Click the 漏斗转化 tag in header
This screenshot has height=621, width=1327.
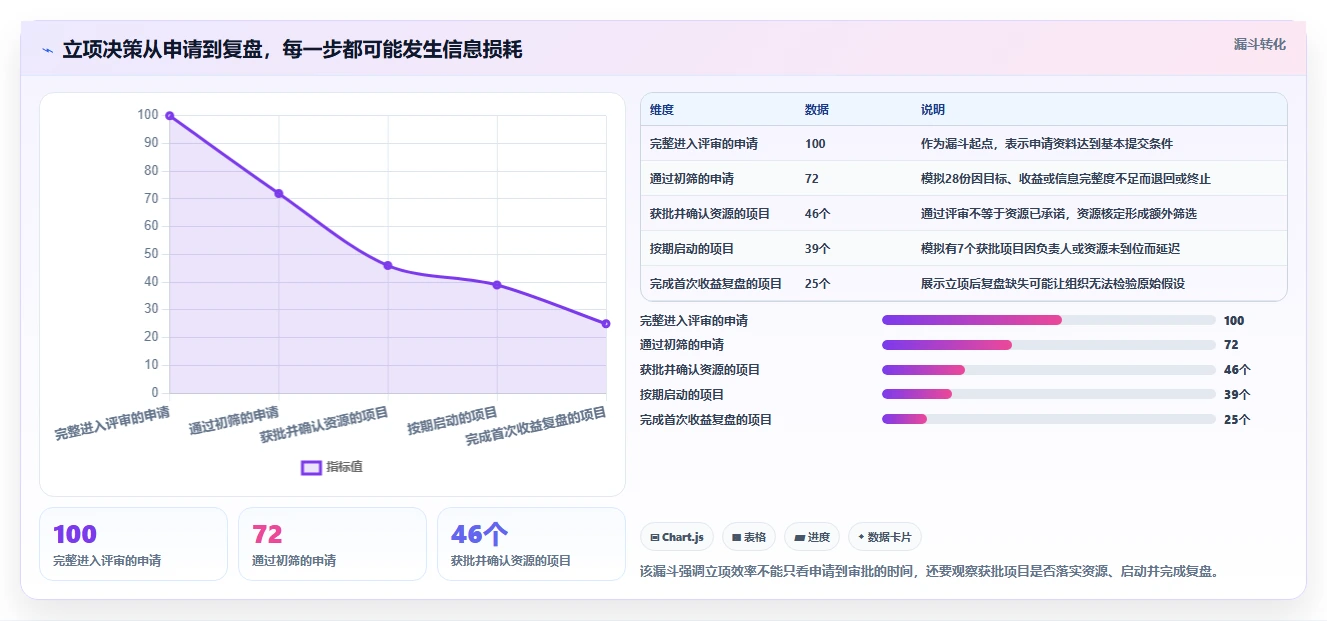(x=1259, y=45)
